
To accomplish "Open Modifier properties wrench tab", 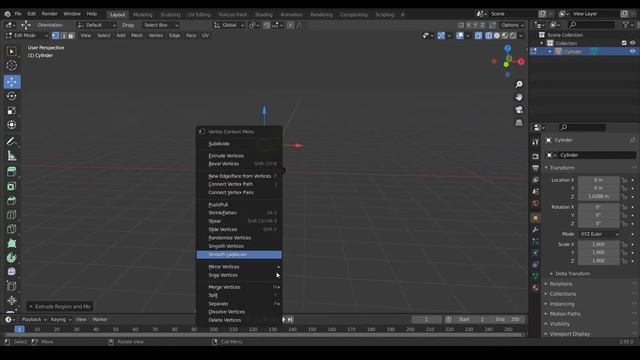I will [x=536, y=229].
